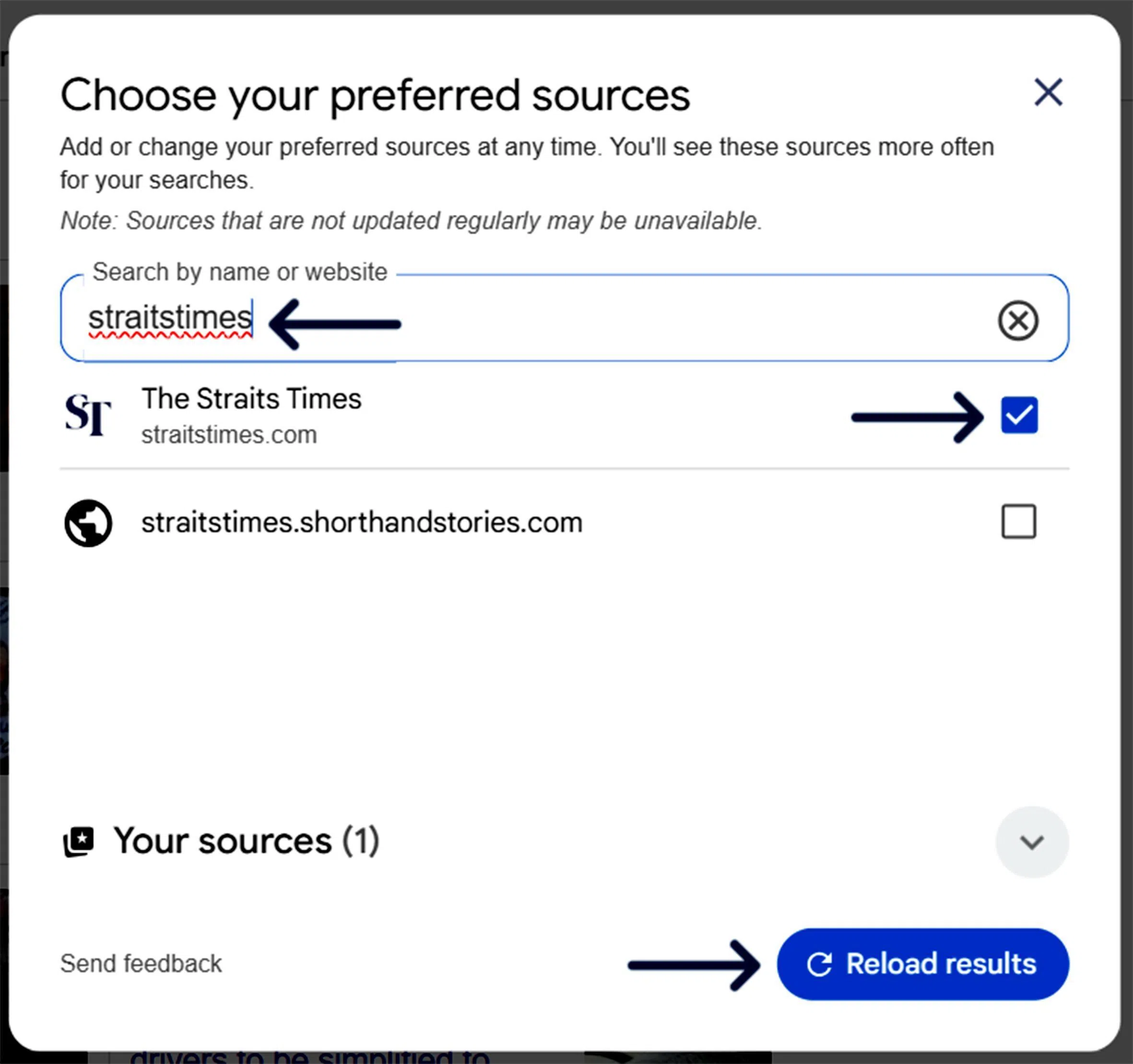Click the Your sources (1) heading
1133x1064 pixels.
point(246,841)
